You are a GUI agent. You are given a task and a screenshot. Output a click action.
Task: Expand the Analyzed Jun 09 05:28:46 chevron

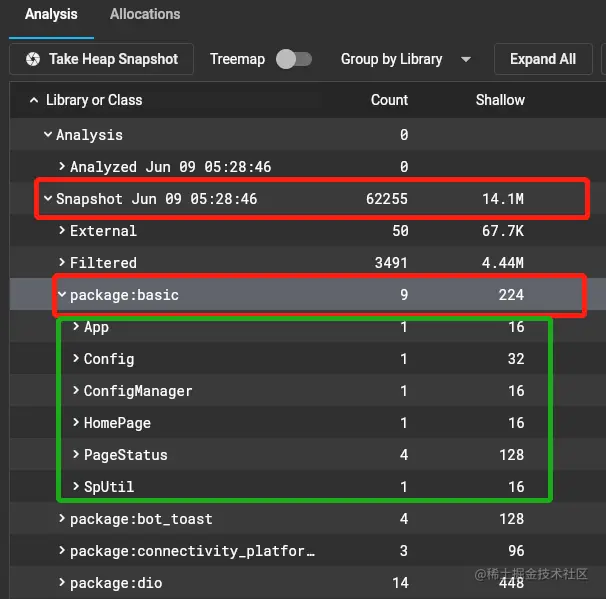click(62, 166)
